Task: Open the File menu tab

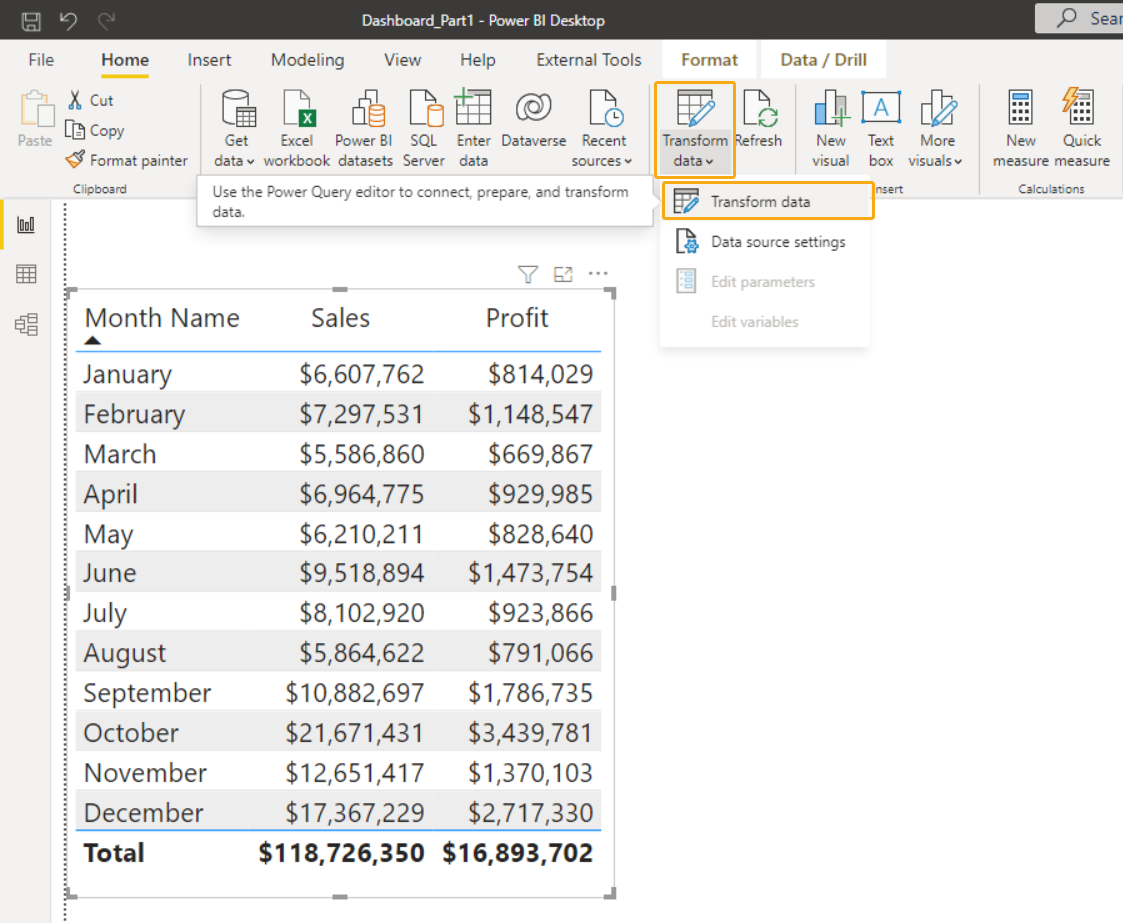Action: (x=42, y=60)
